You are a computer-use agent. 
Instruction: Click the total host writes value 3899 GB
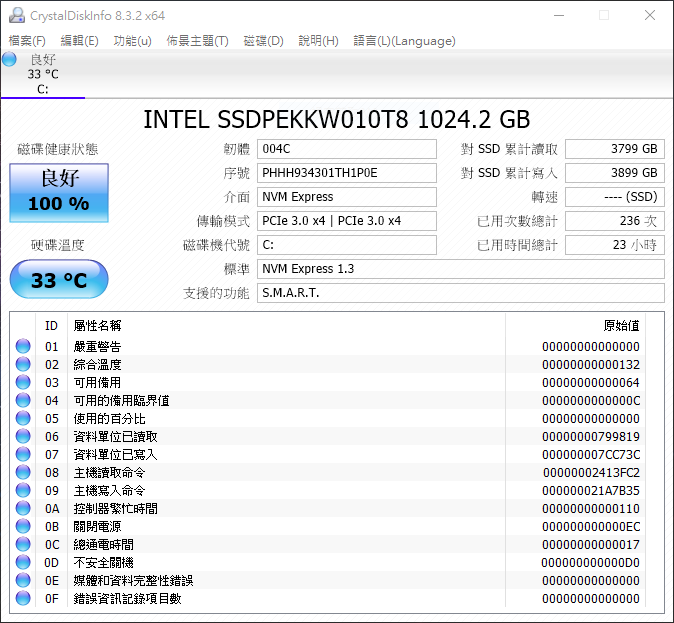[x=615, y=173]
